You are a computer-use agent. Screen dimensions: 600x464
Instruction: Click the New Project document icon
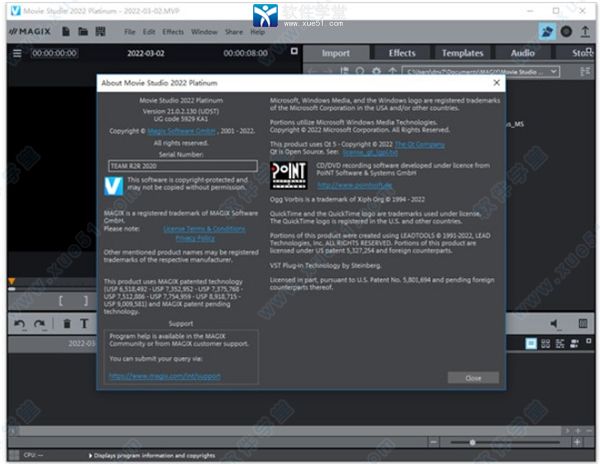click(x=66, y=31)
